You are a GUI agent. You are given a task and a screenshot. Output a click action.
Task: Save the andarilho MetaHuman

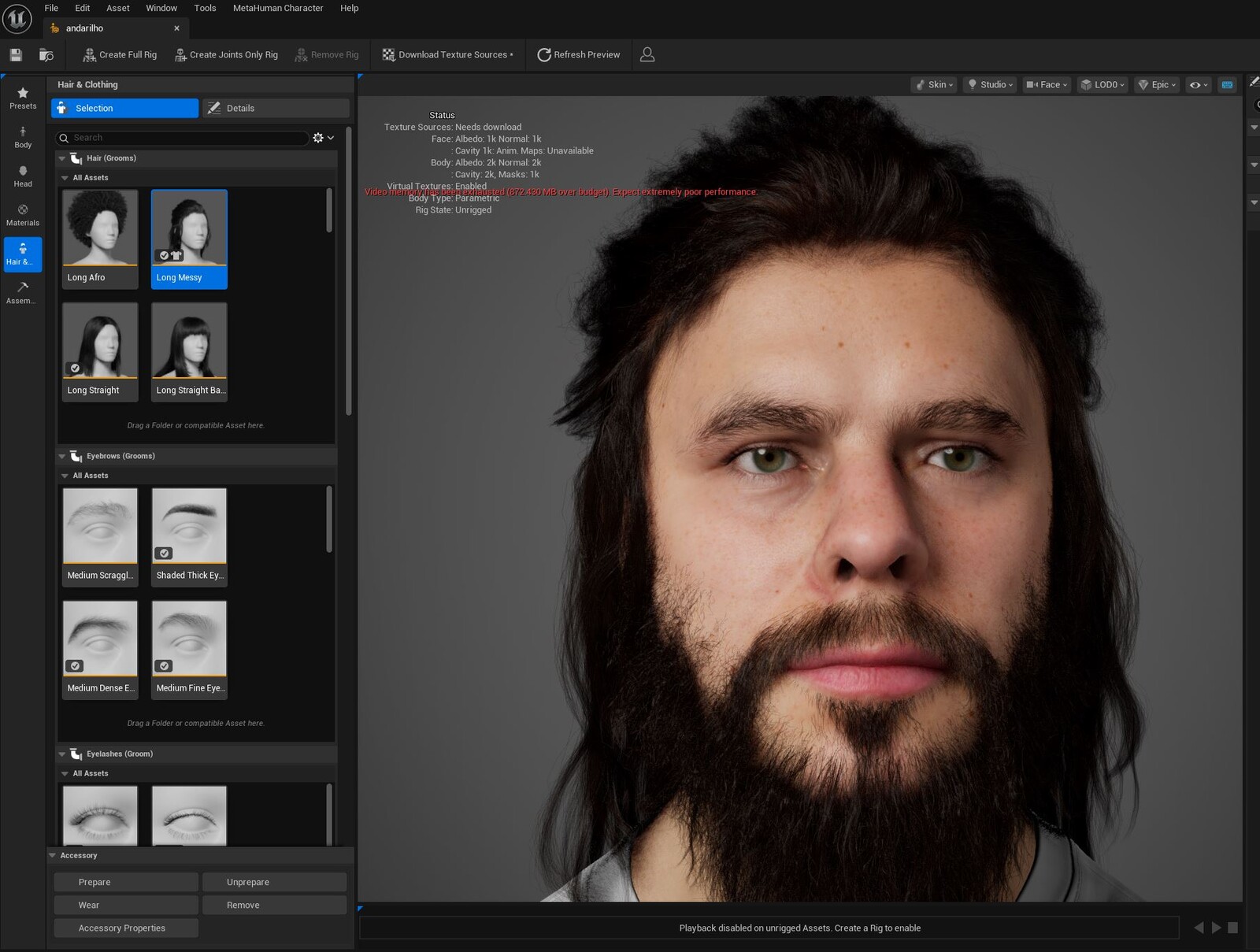click(x=15, y=54)
